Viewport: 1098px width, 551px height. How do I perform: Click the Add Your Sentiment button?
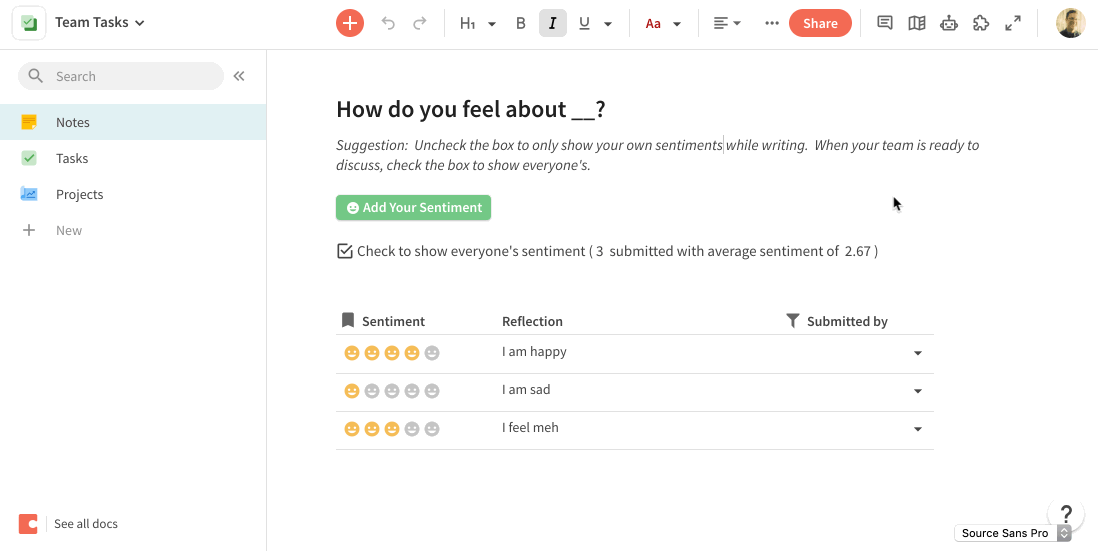point(413,208)
